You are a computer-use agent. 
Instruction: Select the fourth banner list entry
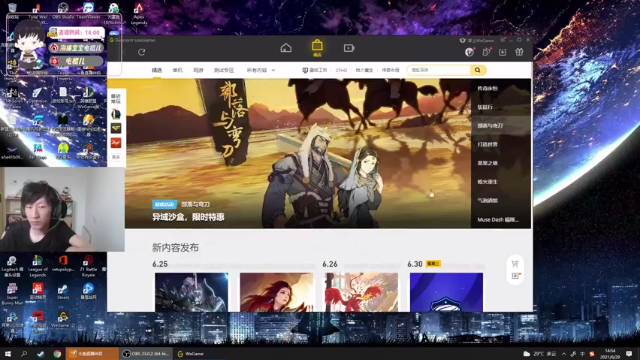pyautogui.click(x=501, y=144)
